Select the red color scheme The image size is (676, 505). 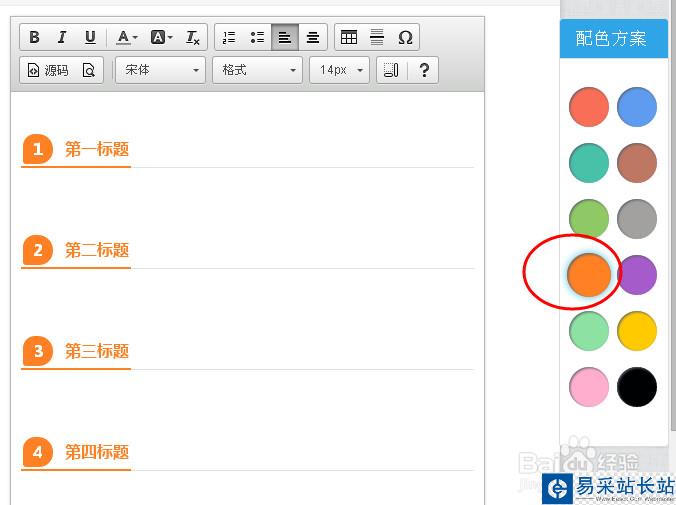(x=589, y=107)
